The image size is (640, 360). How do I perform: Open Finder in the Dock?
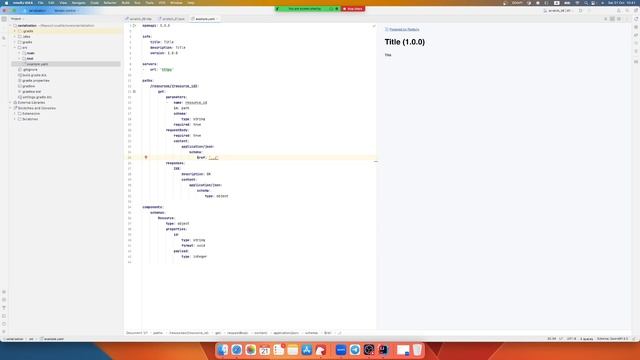click(222, 350)
